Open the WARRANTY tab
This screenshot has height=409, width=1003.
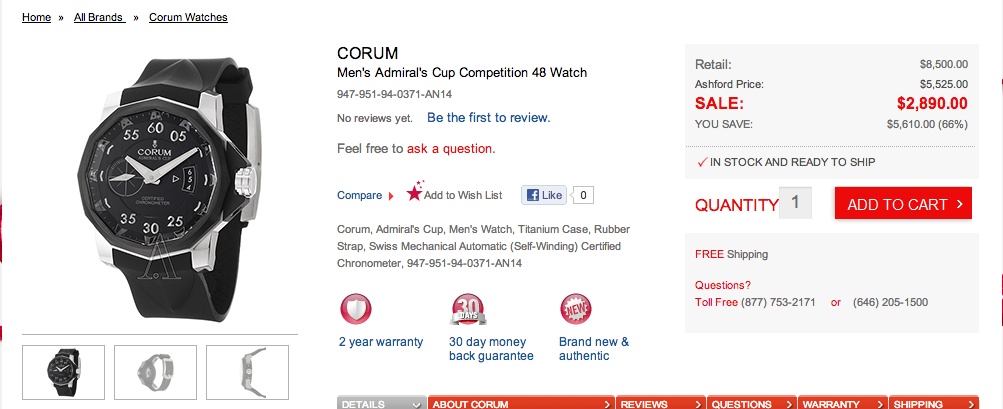842,404
